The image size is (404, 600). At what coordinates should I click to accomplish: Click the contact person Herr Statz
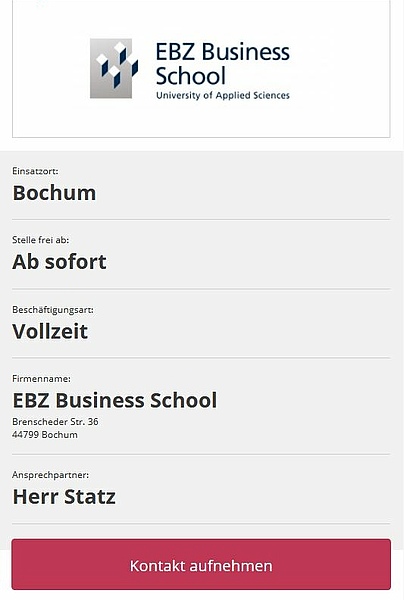(64, 496)
